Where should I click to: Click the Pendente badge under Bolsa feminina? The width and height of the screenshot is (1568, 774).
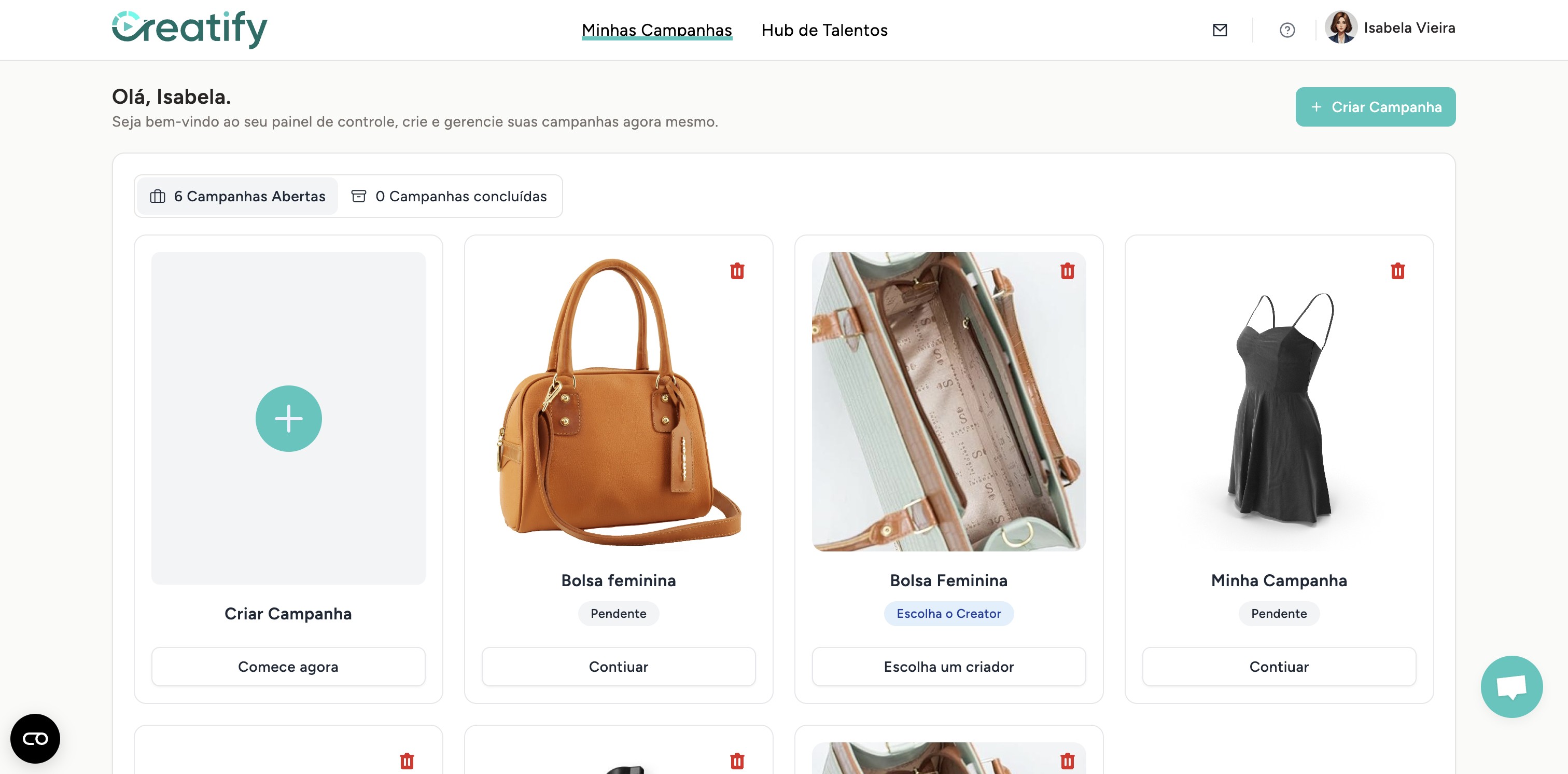tap(619, 614)
